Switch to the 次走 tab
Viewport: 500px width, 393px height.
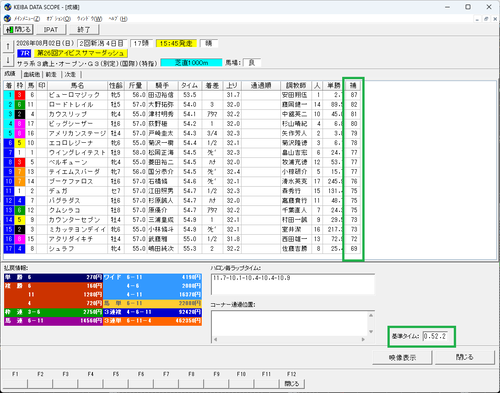click(x=70, y=74)
